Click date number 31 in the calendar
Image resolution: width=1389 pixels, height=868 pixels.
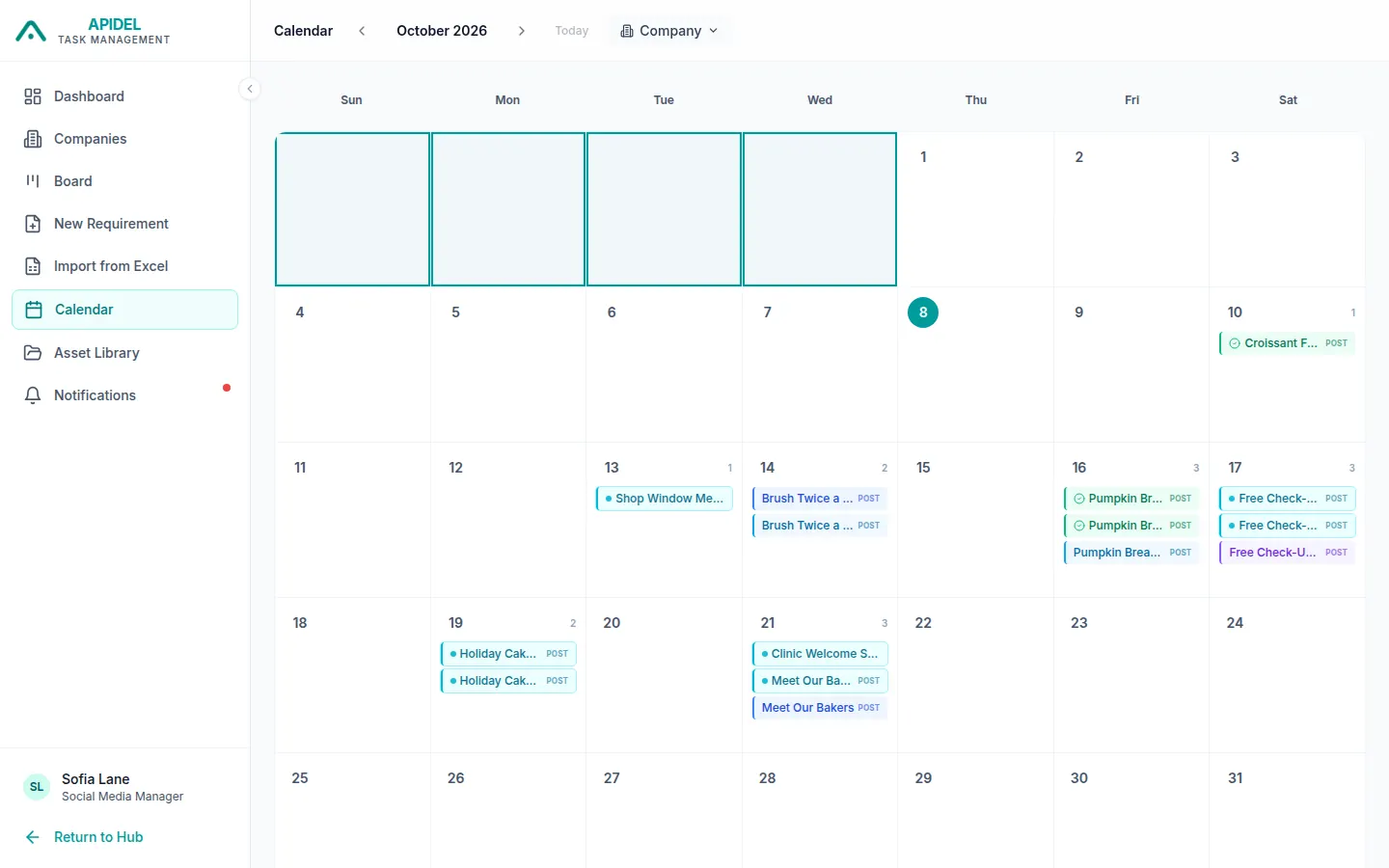(1235, 778)
